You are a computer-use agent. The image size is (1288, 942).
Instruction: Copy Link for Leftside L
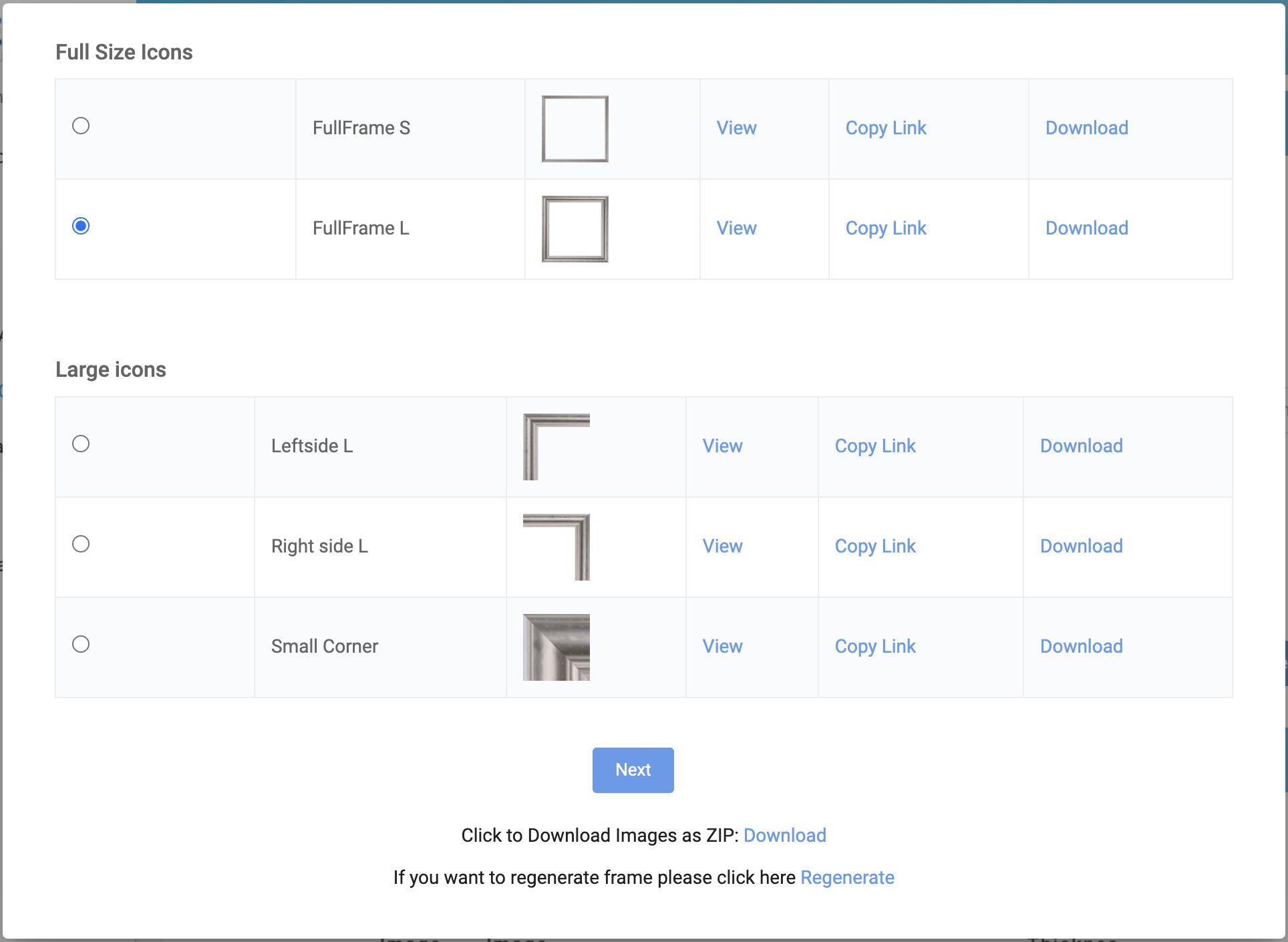tap(875, 446)
